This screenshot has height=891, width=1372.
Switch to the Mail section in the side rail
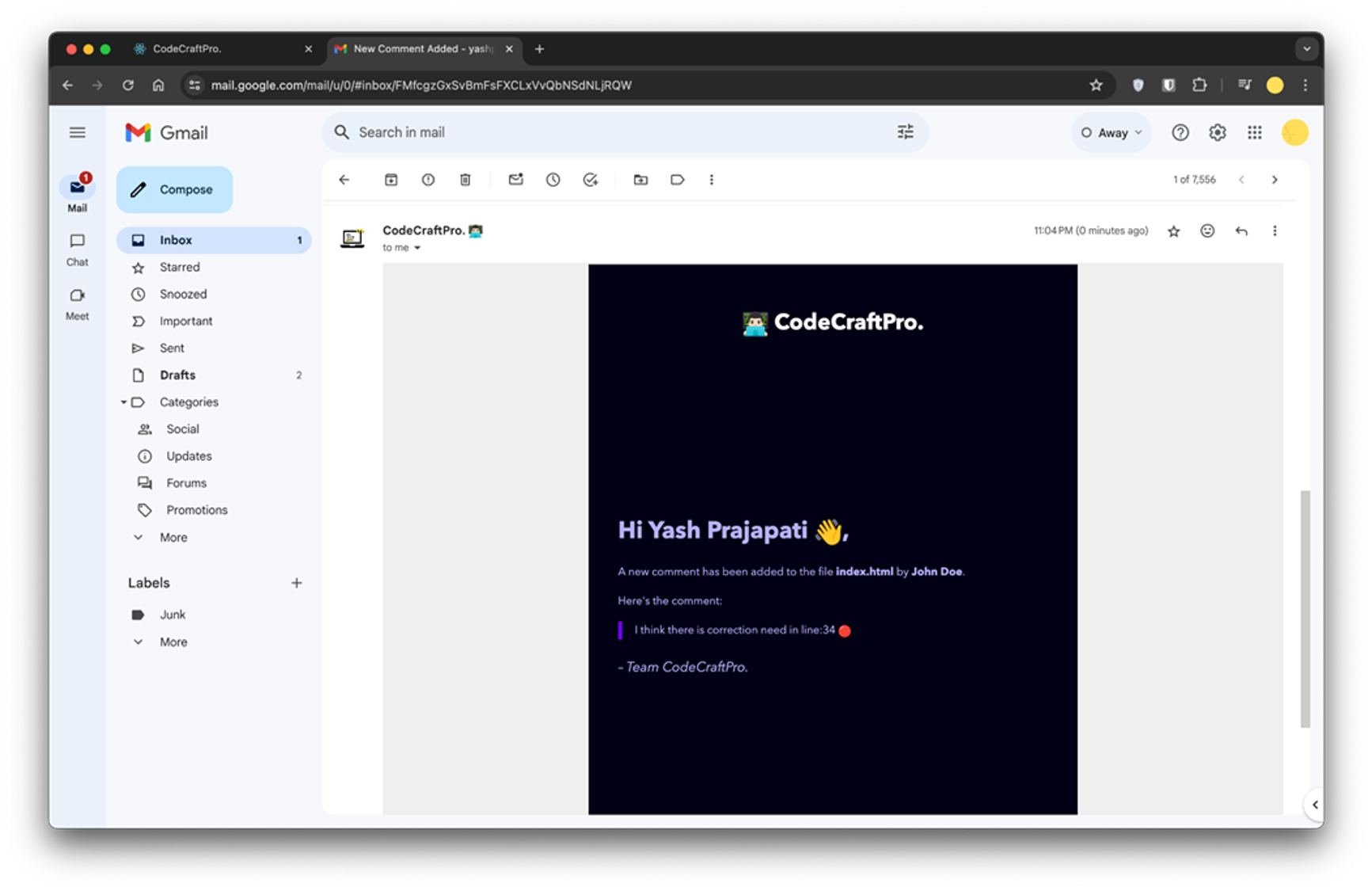(77, 193)
